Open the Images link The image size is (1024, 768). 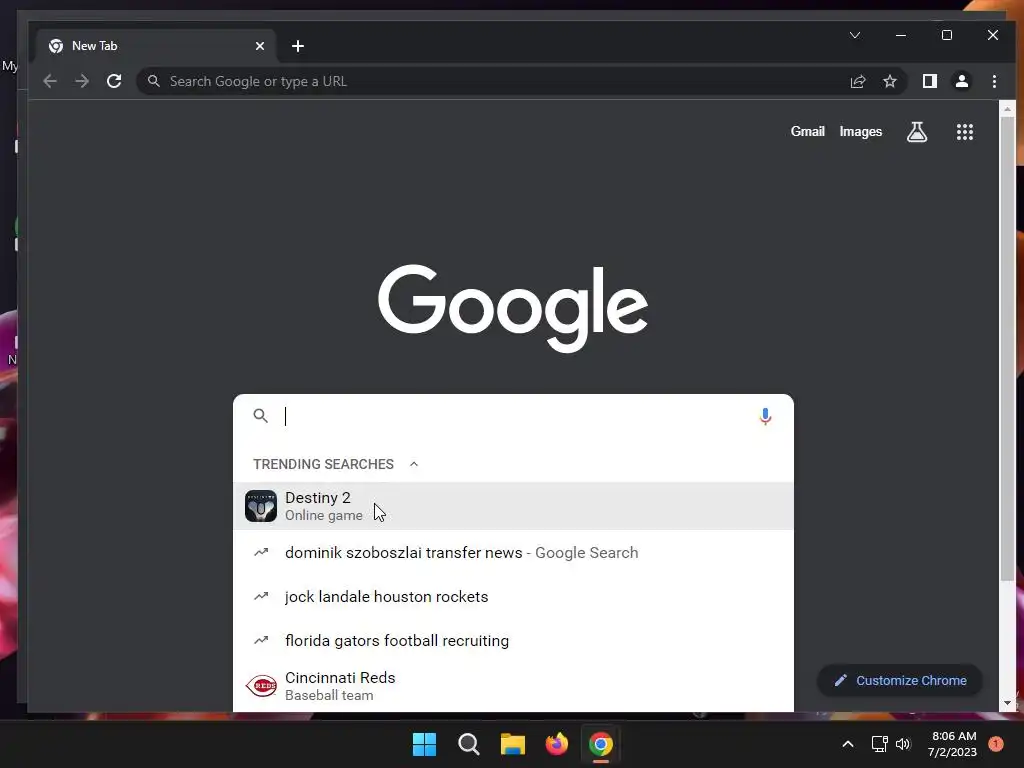[x=860, y=131]
